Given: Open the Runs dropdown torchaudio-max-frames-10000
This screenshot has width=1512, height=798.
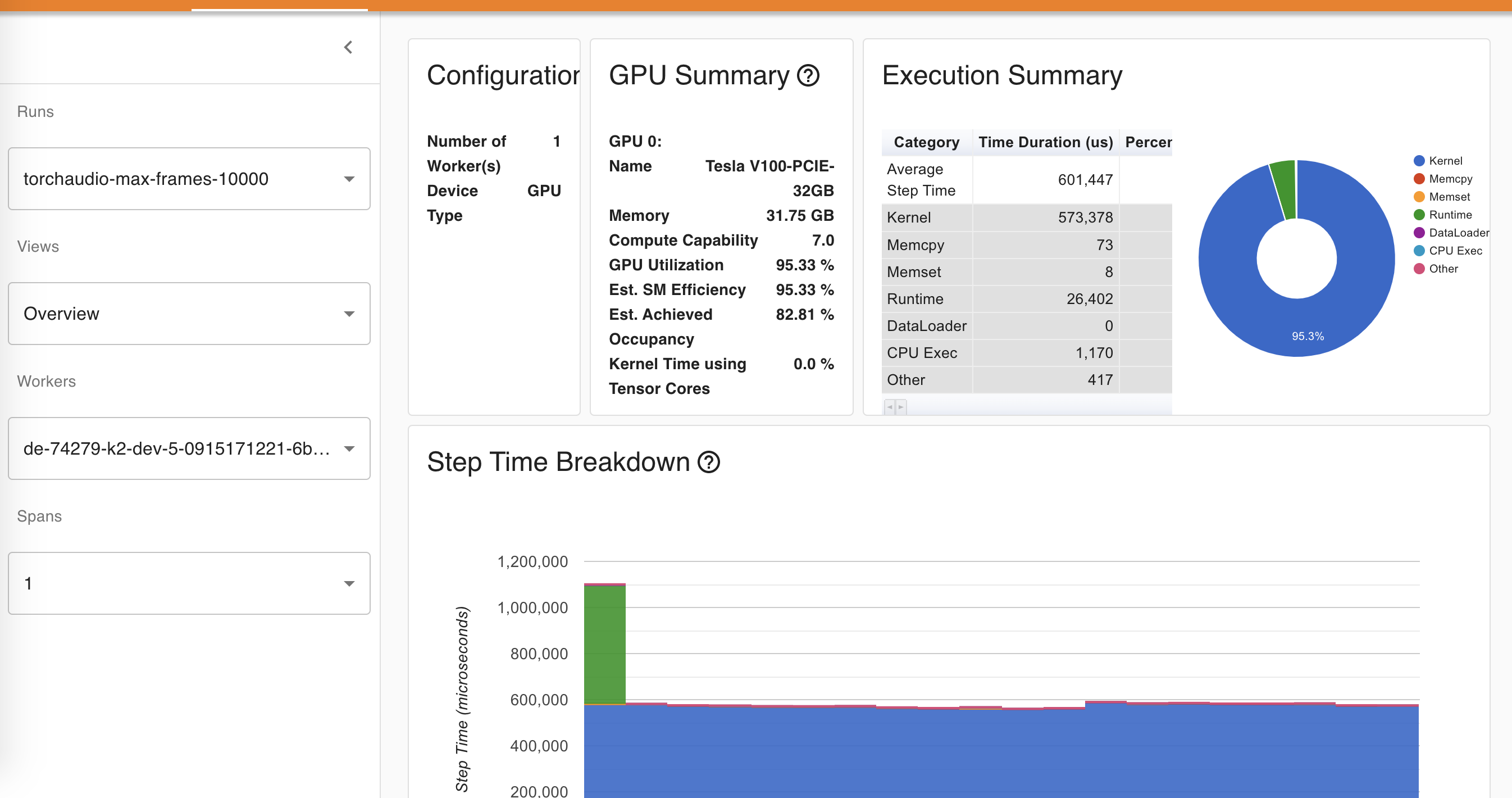Looking at the screenshot, I should tap(189, 179).
